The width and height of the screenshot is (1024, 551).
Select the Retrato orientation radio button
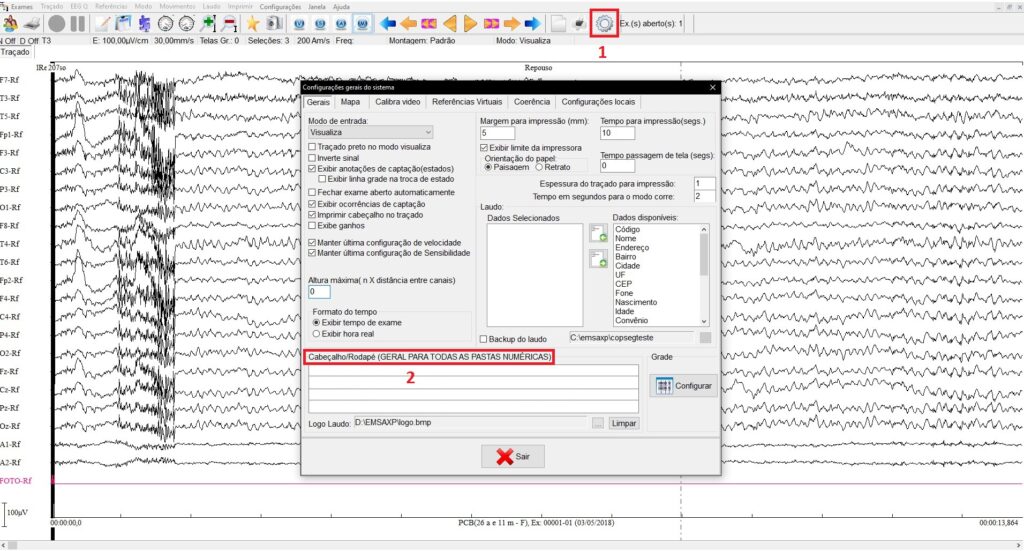[x=538, y=167]
